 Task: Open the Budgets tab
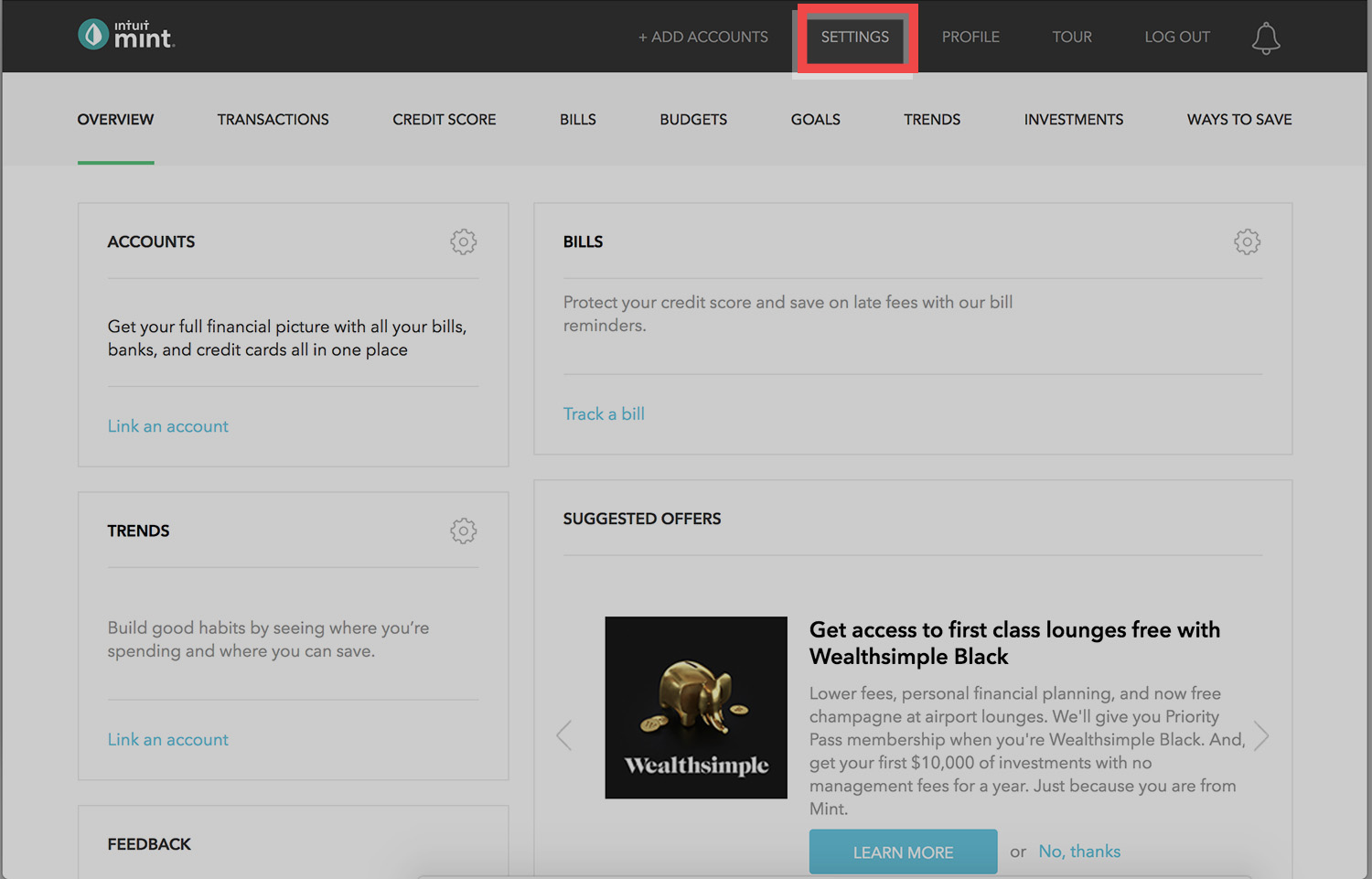(x=693, y=120)
